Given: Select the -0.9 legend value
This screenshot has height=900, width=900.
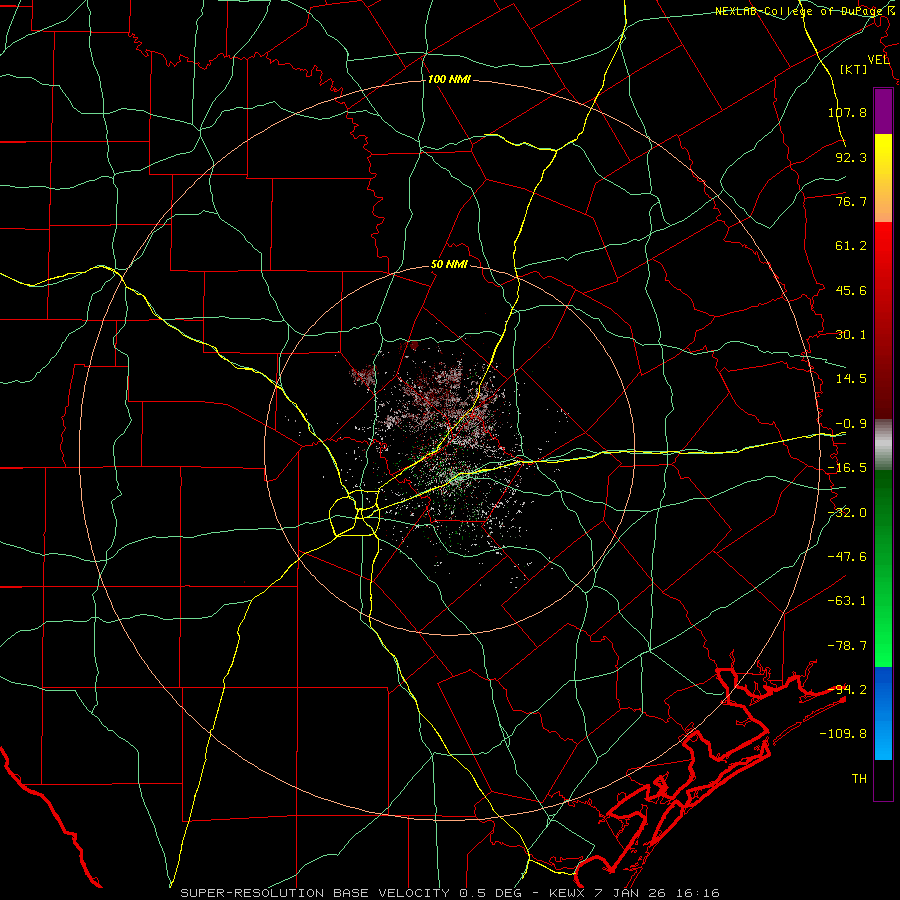Looking at the screenshot, I should coord(851,424).
